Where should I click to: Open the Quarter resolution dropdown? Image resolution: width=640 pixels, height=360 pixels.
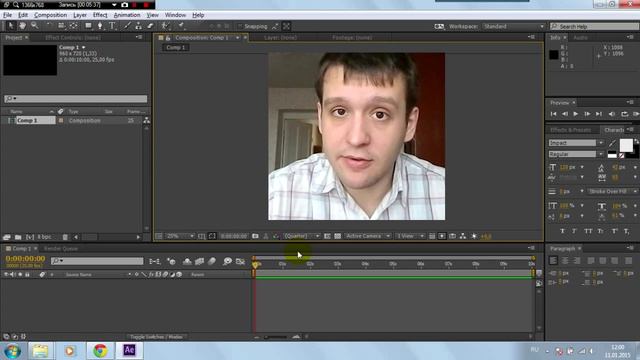pos(301,236)
